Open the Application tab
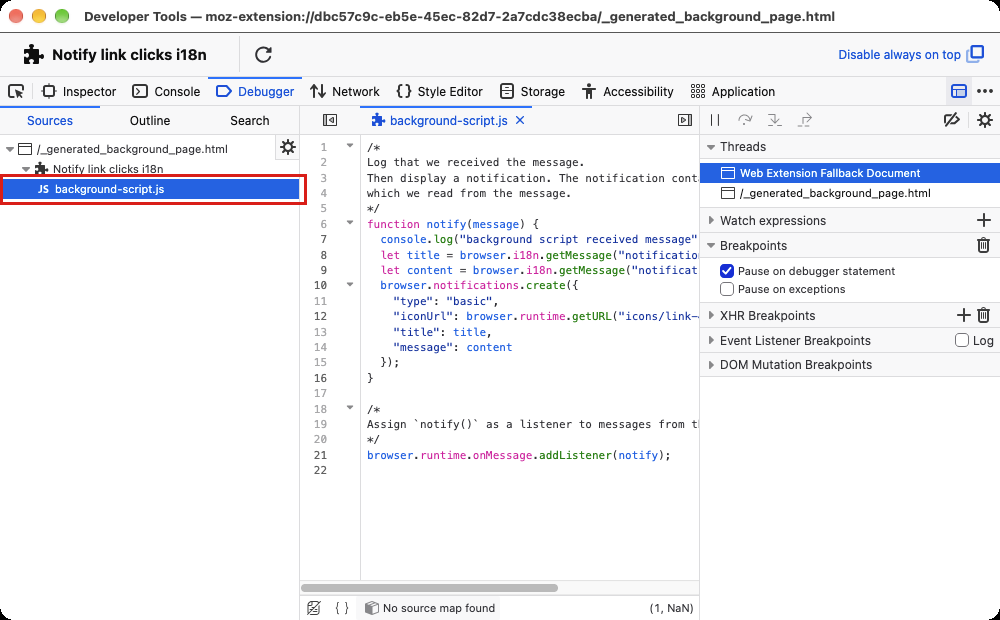Screen dimensions: 1000x620 coord(733,91)
